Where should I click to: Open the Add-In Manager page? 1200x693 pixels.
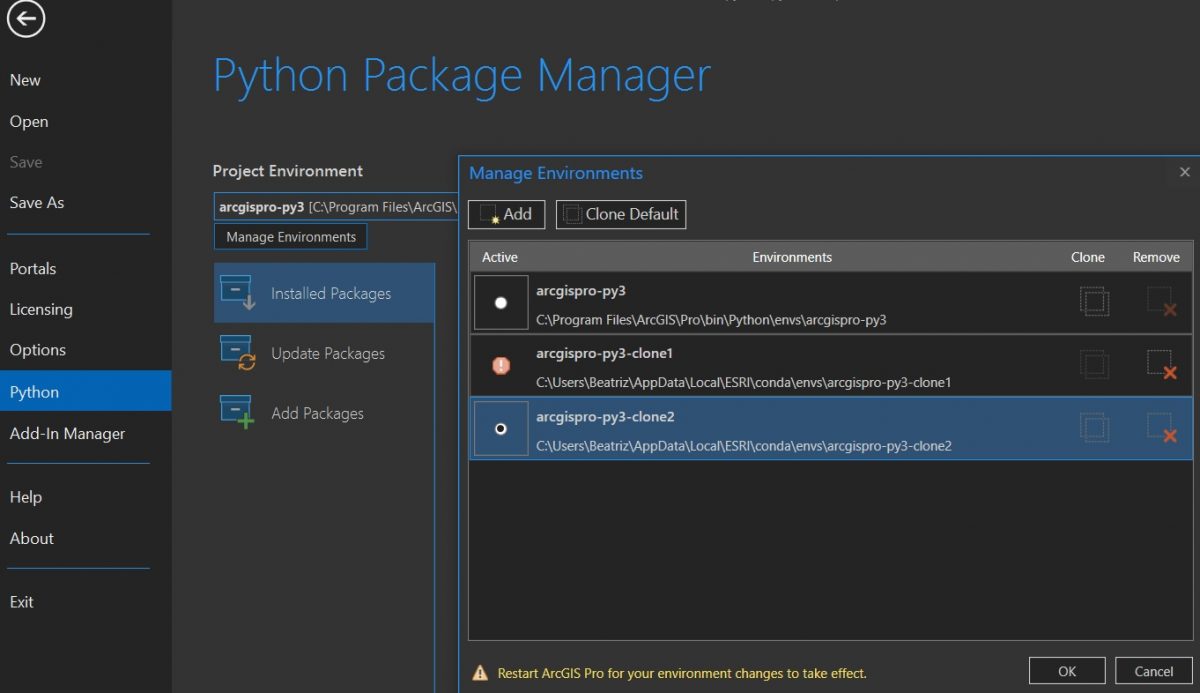[67, 433]
